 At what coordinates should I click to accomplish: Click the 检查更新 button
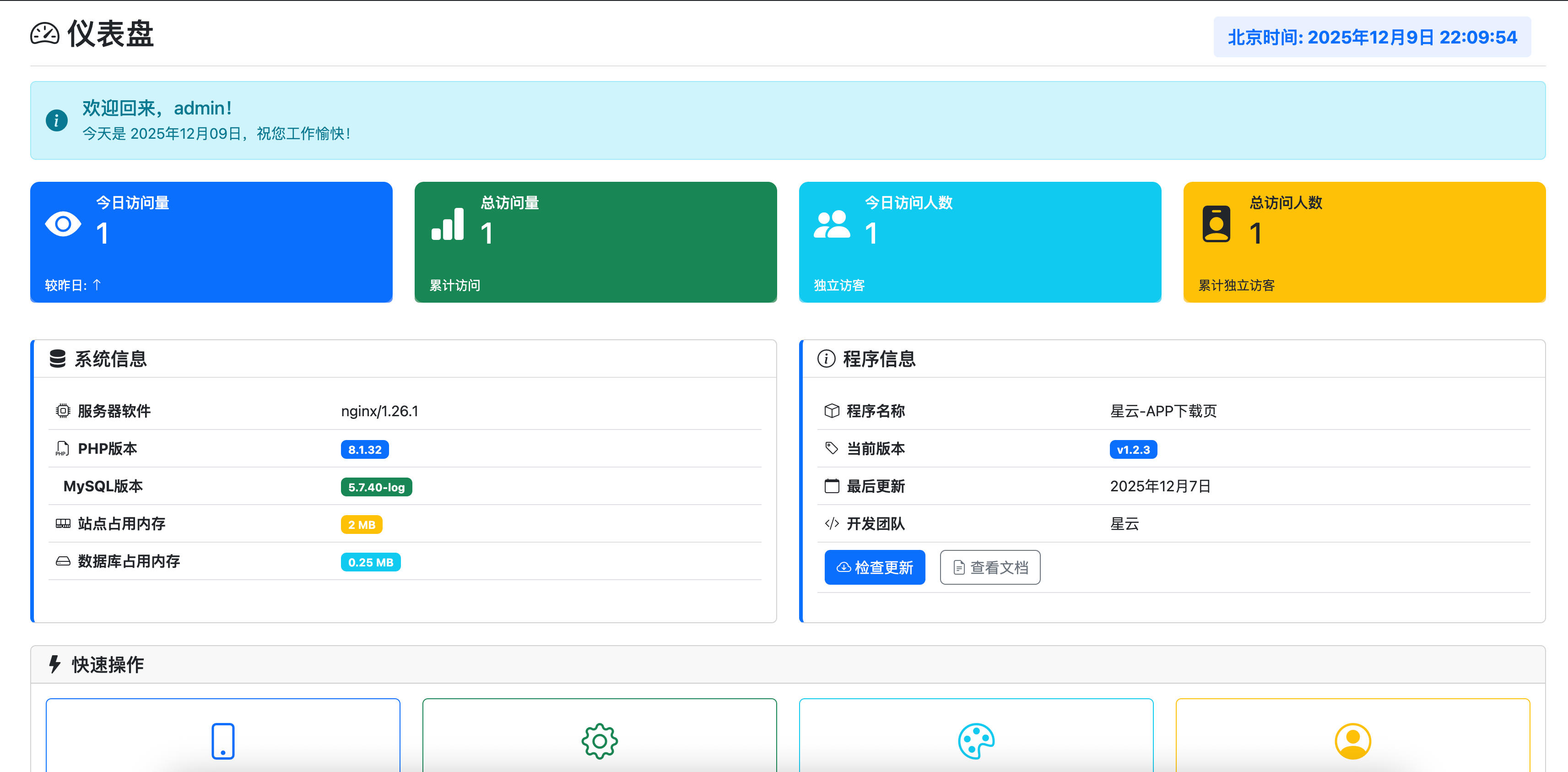875,567
